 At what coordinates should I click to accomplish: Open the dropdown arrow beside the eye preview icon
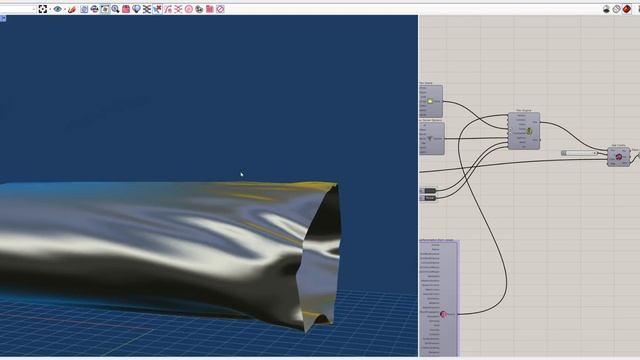coord(65,9)
